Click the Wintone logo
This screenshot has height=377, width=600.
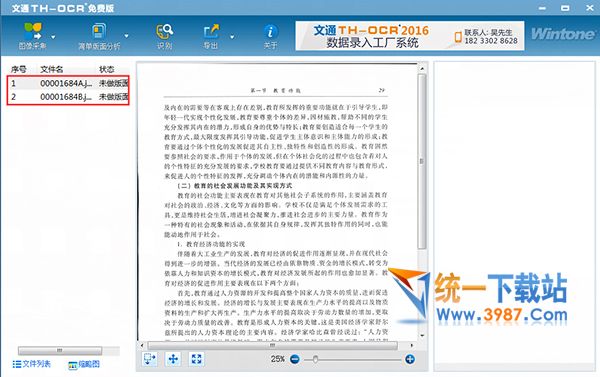[562, 34]
